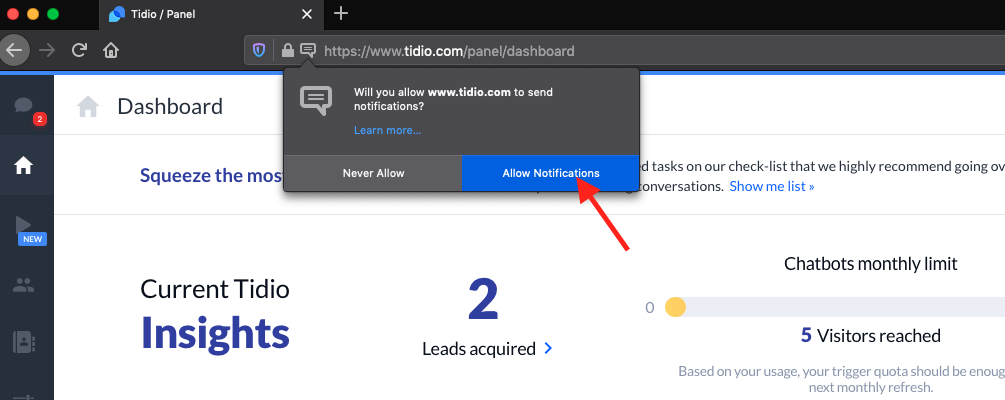The height and width of the screenshot is (400, 1005).
Task: Click the macOS green fullscreen window button
Action: (53, 13)
